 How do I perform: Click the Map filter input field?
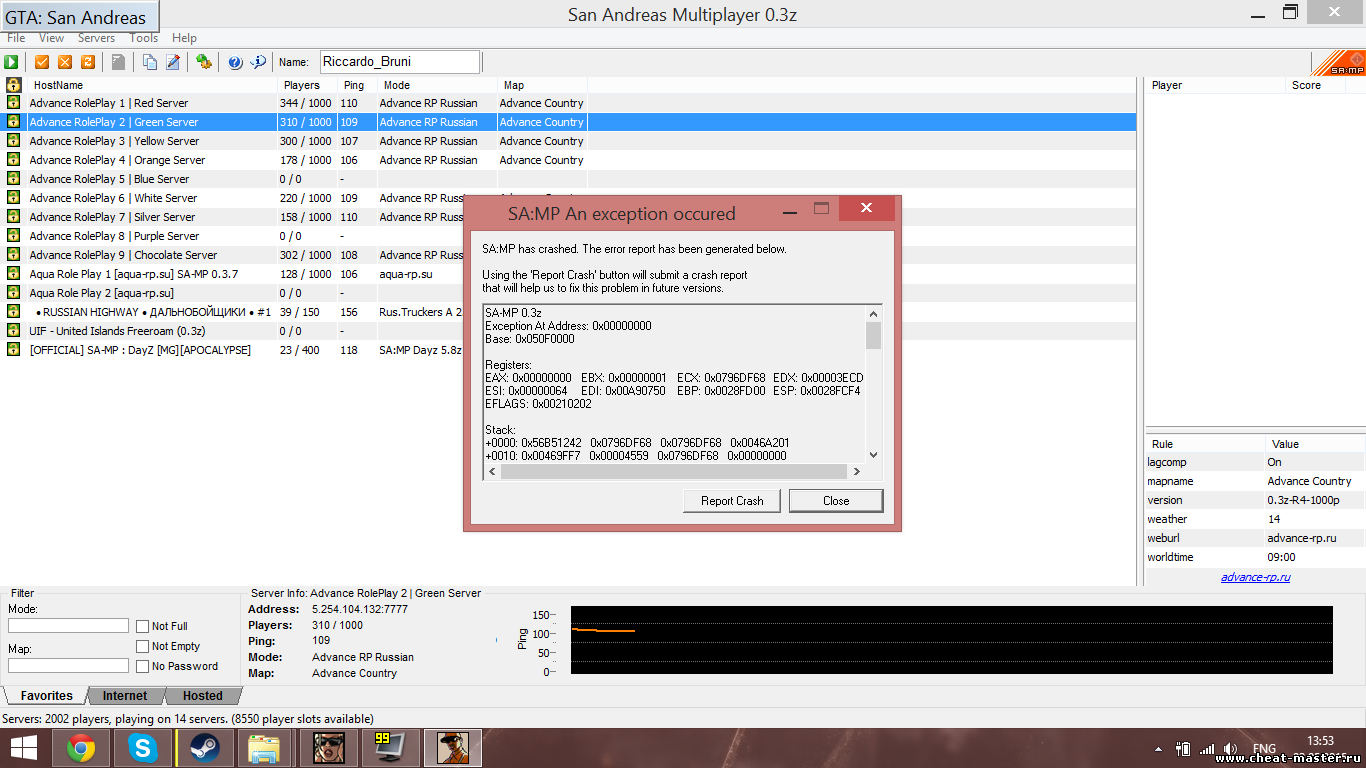point(68,666)
